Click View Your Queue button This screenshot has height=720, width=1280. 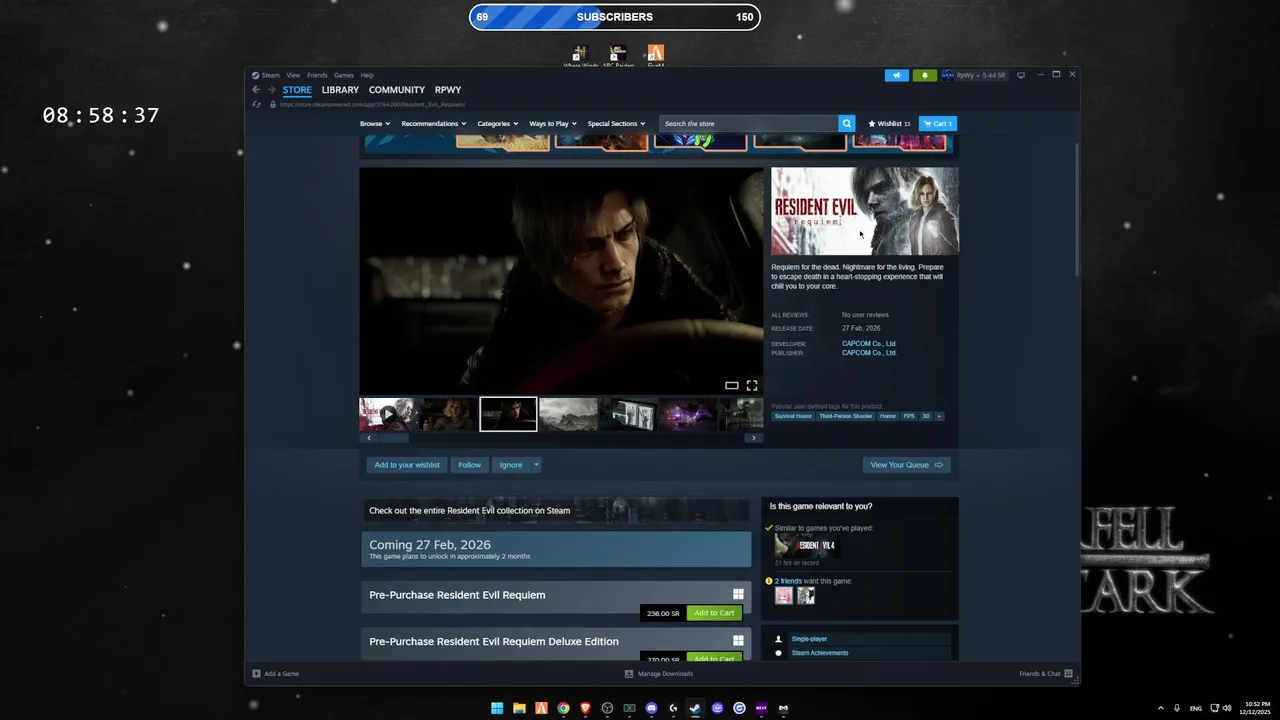907,465
